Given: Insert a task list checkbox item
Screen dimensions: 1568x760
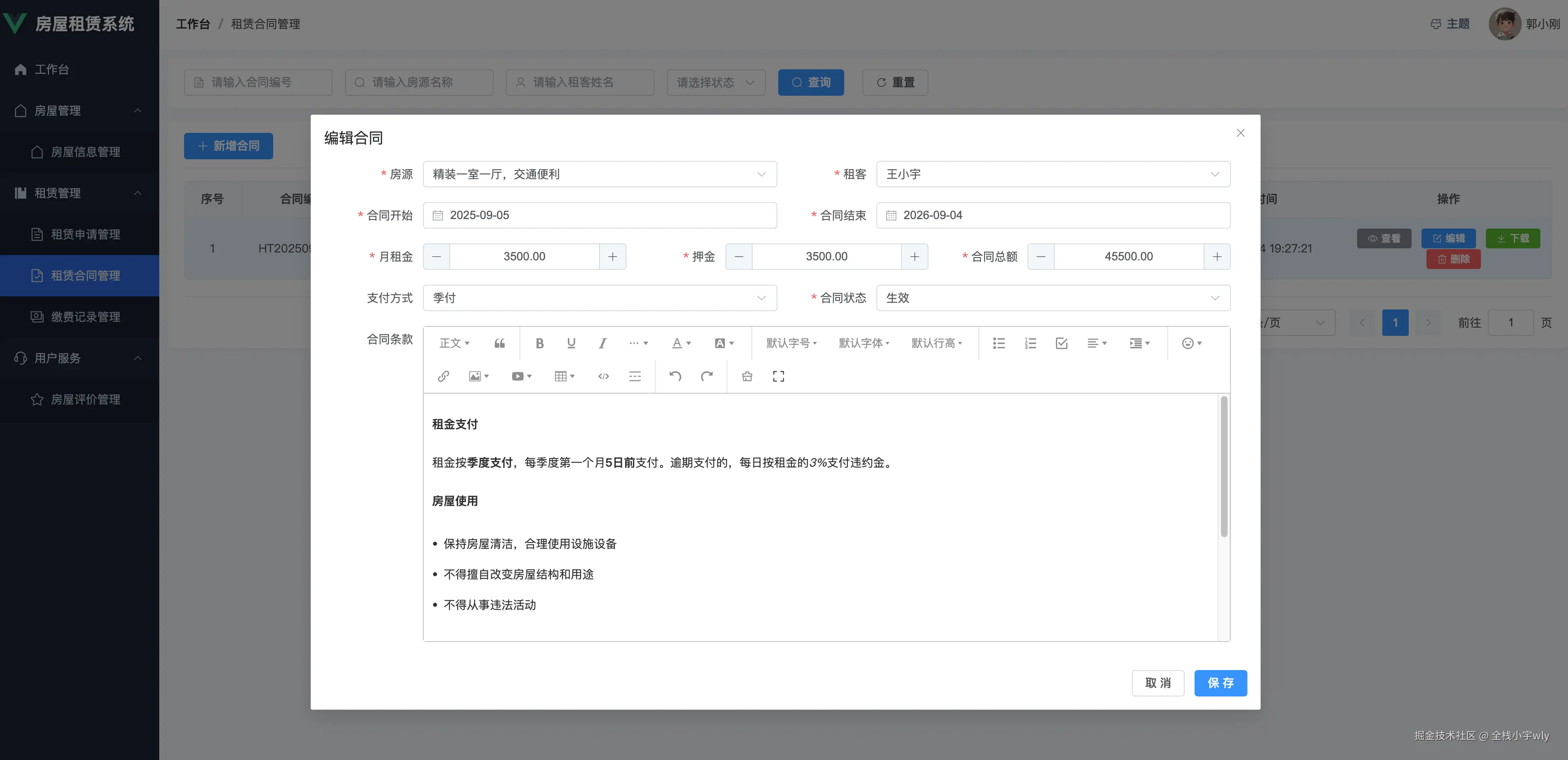Looking at the screenshot, I should coord(1062,343).
